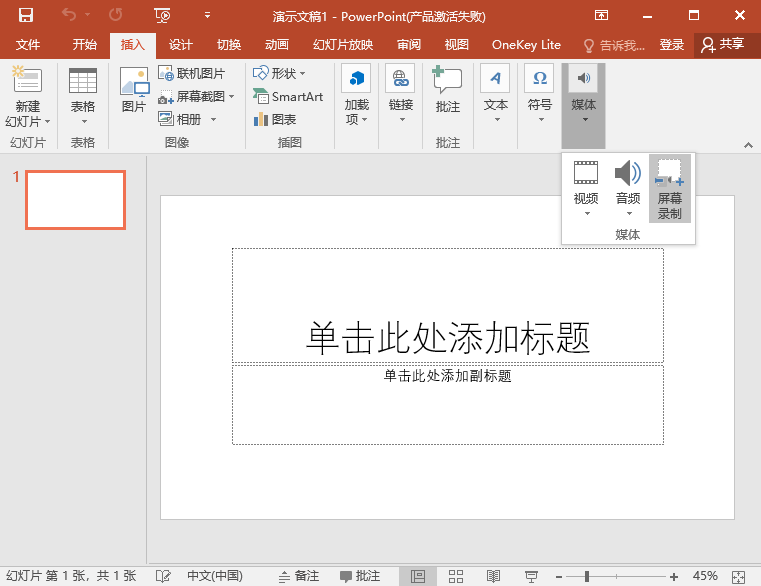Click the zoom in plus button

click(x=674, y=577)
